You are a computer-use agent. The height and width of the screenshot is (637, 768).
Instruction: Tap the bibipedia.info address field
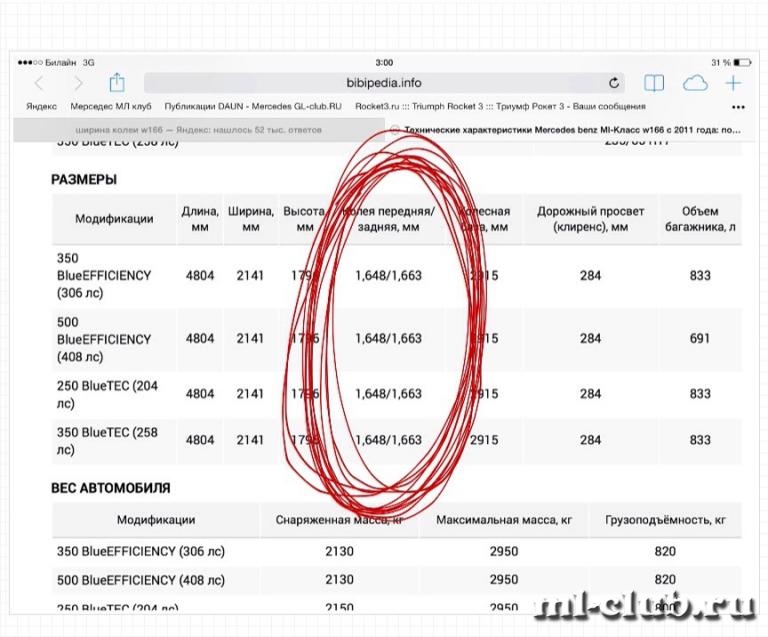(x=384, y=83)
